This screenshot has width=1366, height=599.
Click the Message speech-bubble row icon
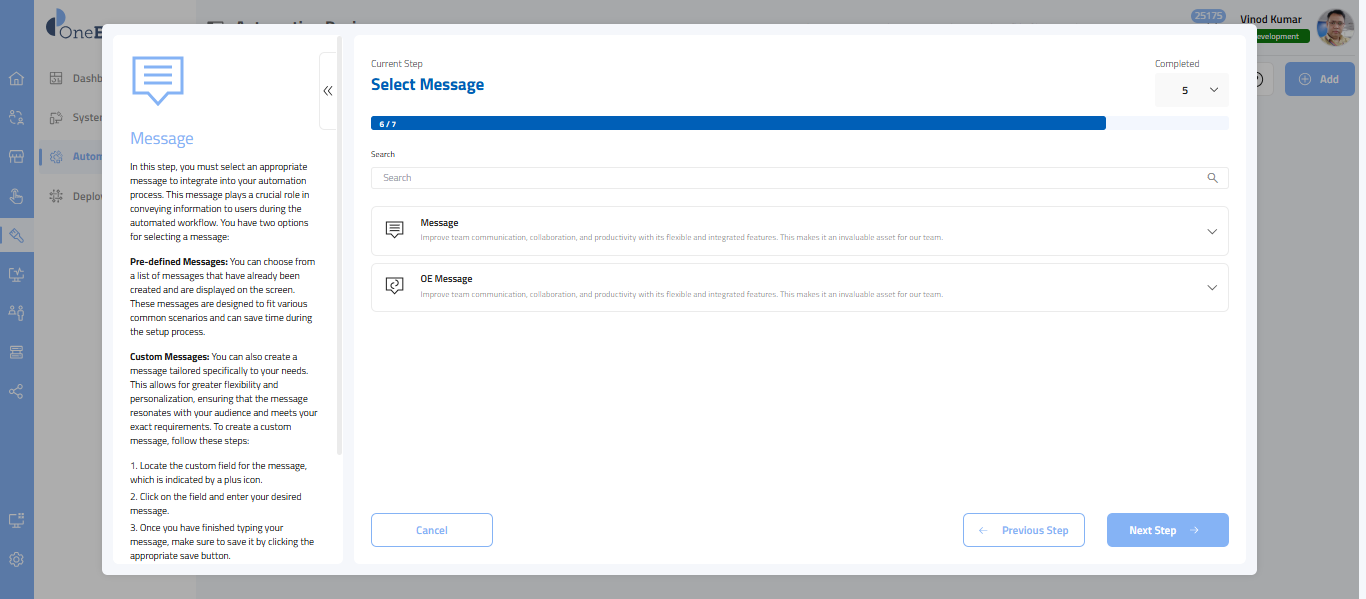click(x=394, y=230)
